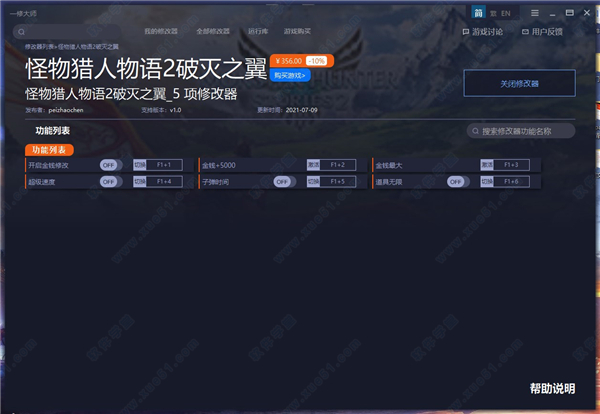The image size is (600, 414).
Task: Click the F1+2 hotkey field
Action: (338, 165)
